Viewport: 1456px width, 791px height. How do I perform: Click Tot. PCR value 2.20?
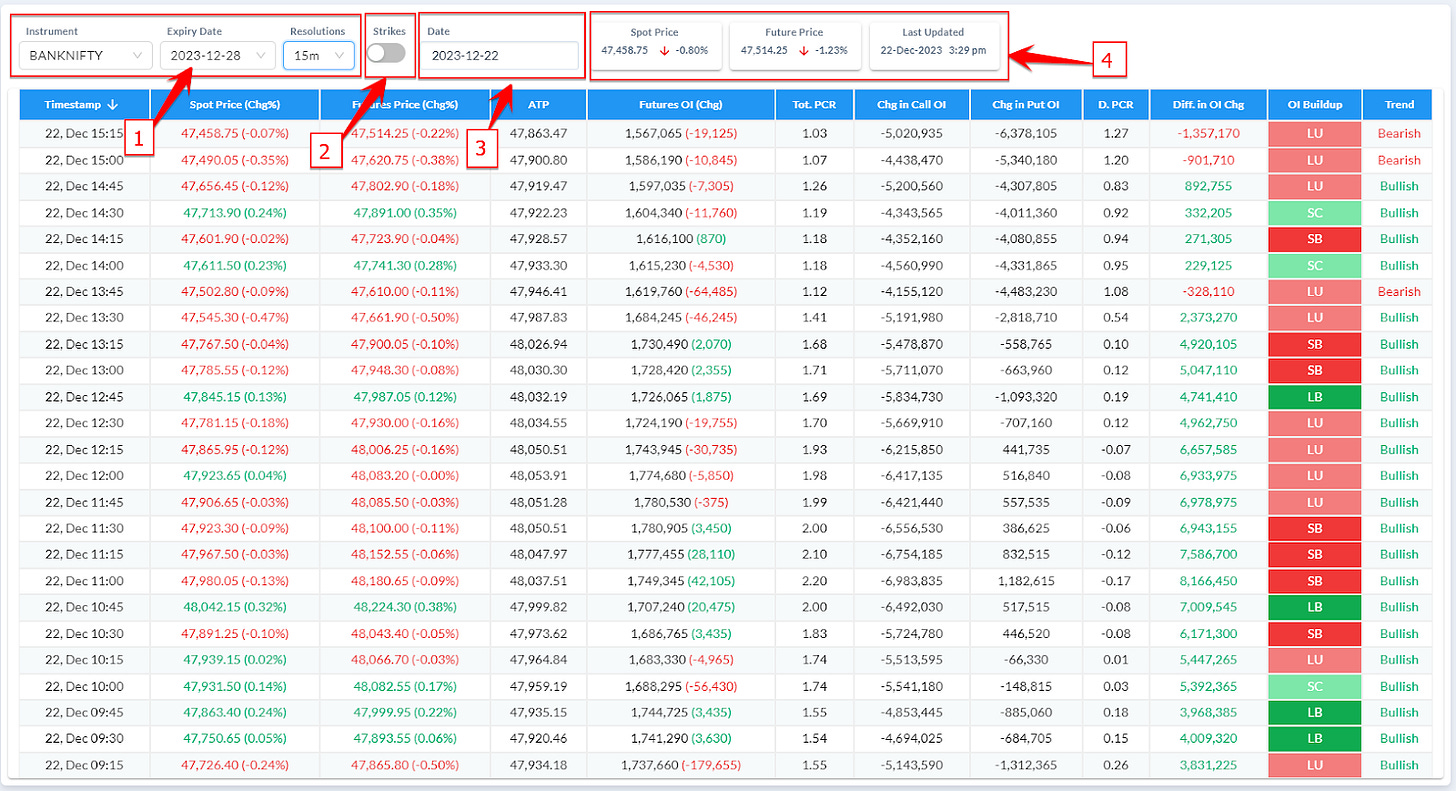pos(814,580)
